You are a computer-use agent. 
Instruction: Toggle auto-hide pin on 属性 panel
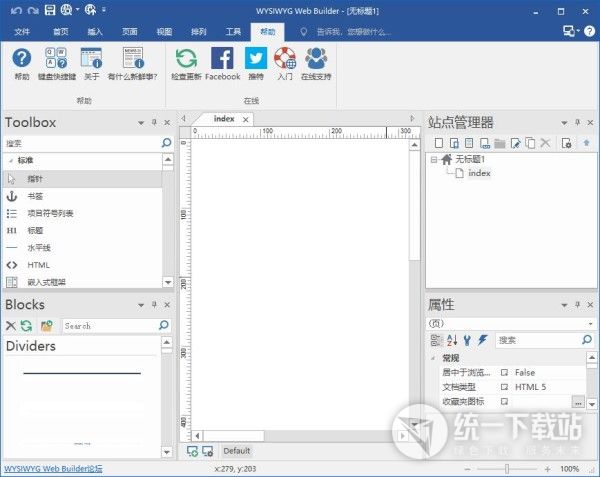575,305
